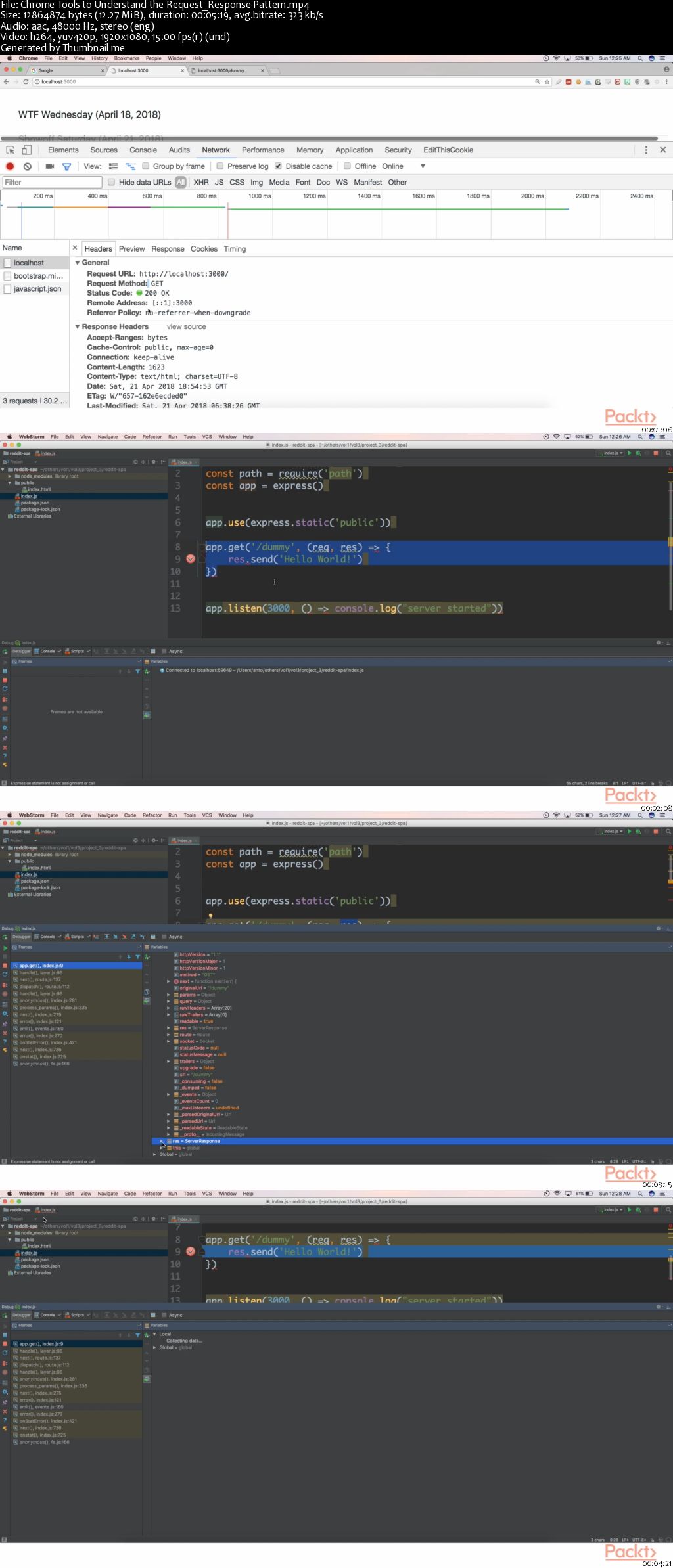The height and width of the screenshot is (1568, 673).
Task: Filter requests by Manifest type
Action: click(368, 182)
